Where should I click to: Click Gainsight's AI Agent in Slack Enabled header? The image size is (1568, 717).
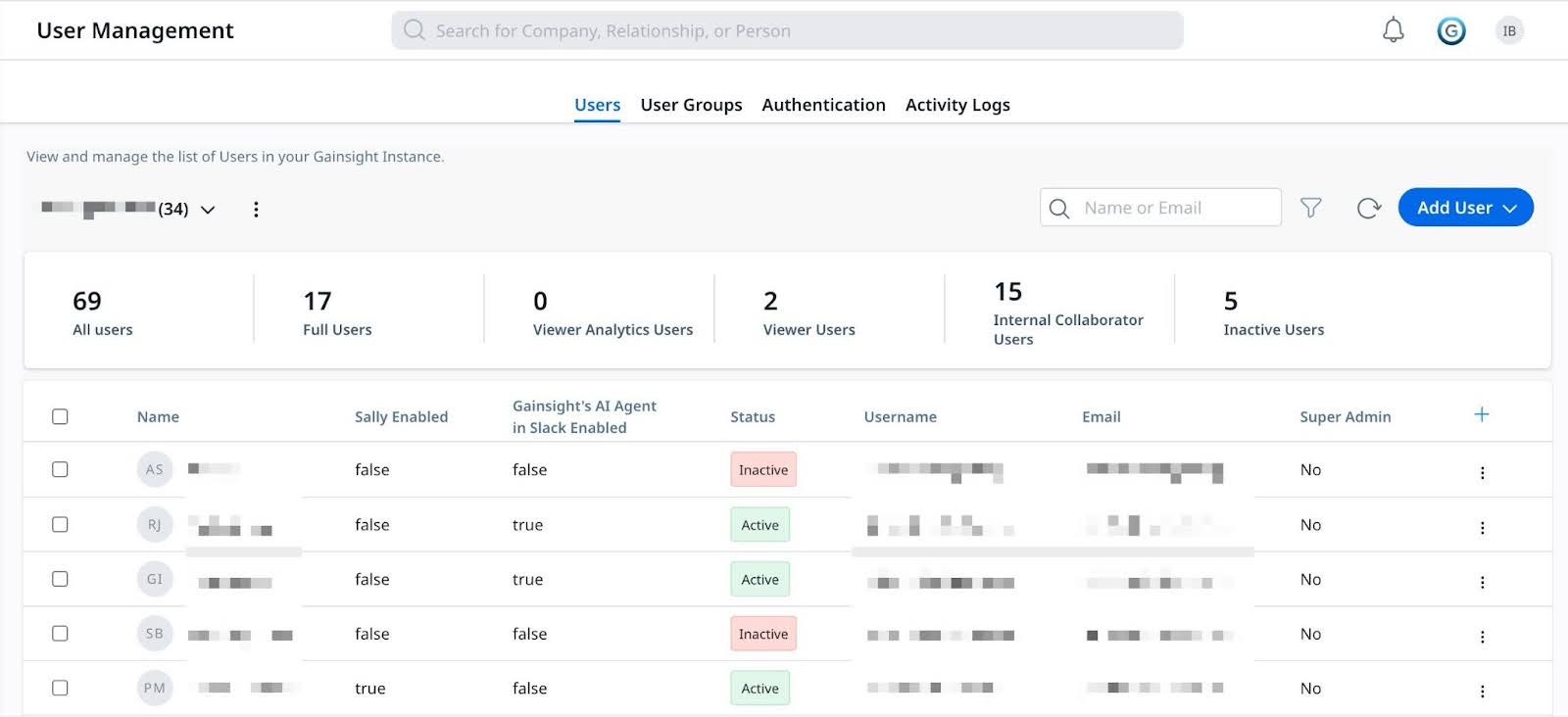(584, 417)
